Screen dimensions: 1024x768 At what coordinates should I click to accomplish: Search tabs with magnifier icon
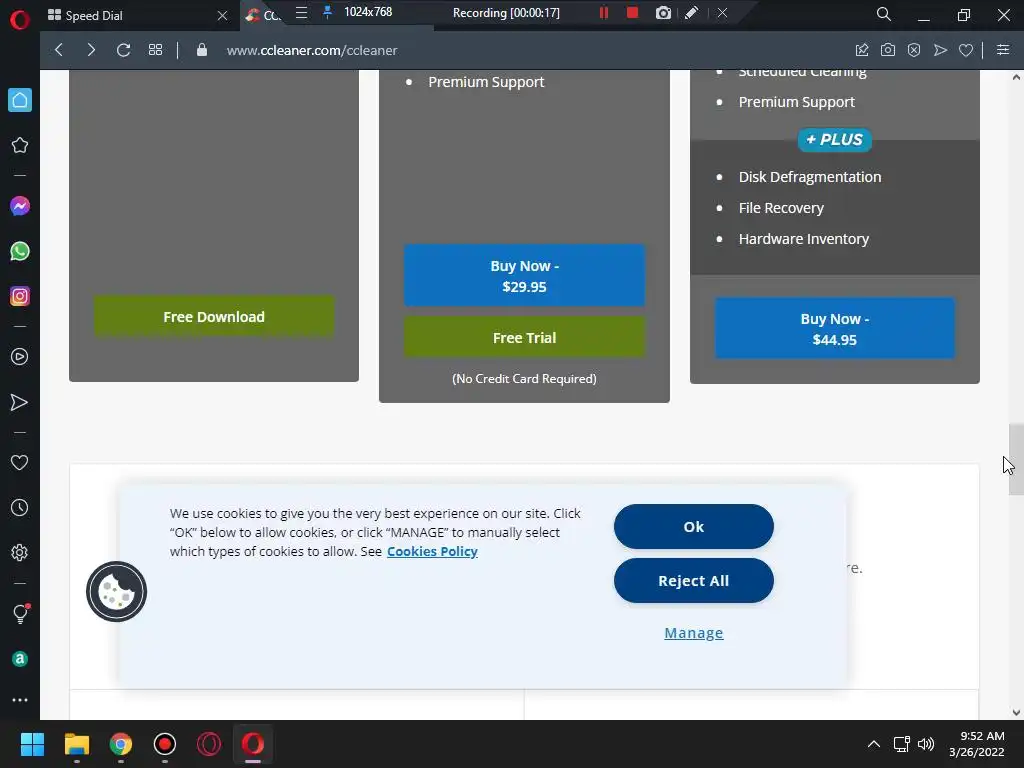884,14
